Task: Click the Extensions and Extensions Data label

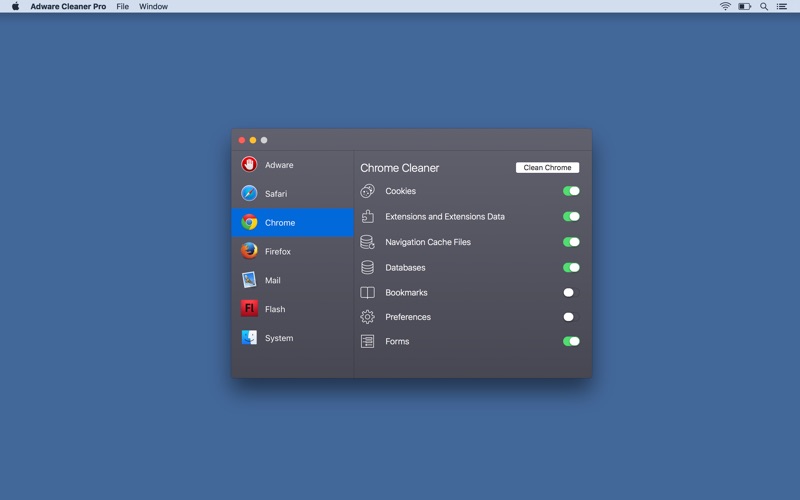Action: click(x=445, y=216)
